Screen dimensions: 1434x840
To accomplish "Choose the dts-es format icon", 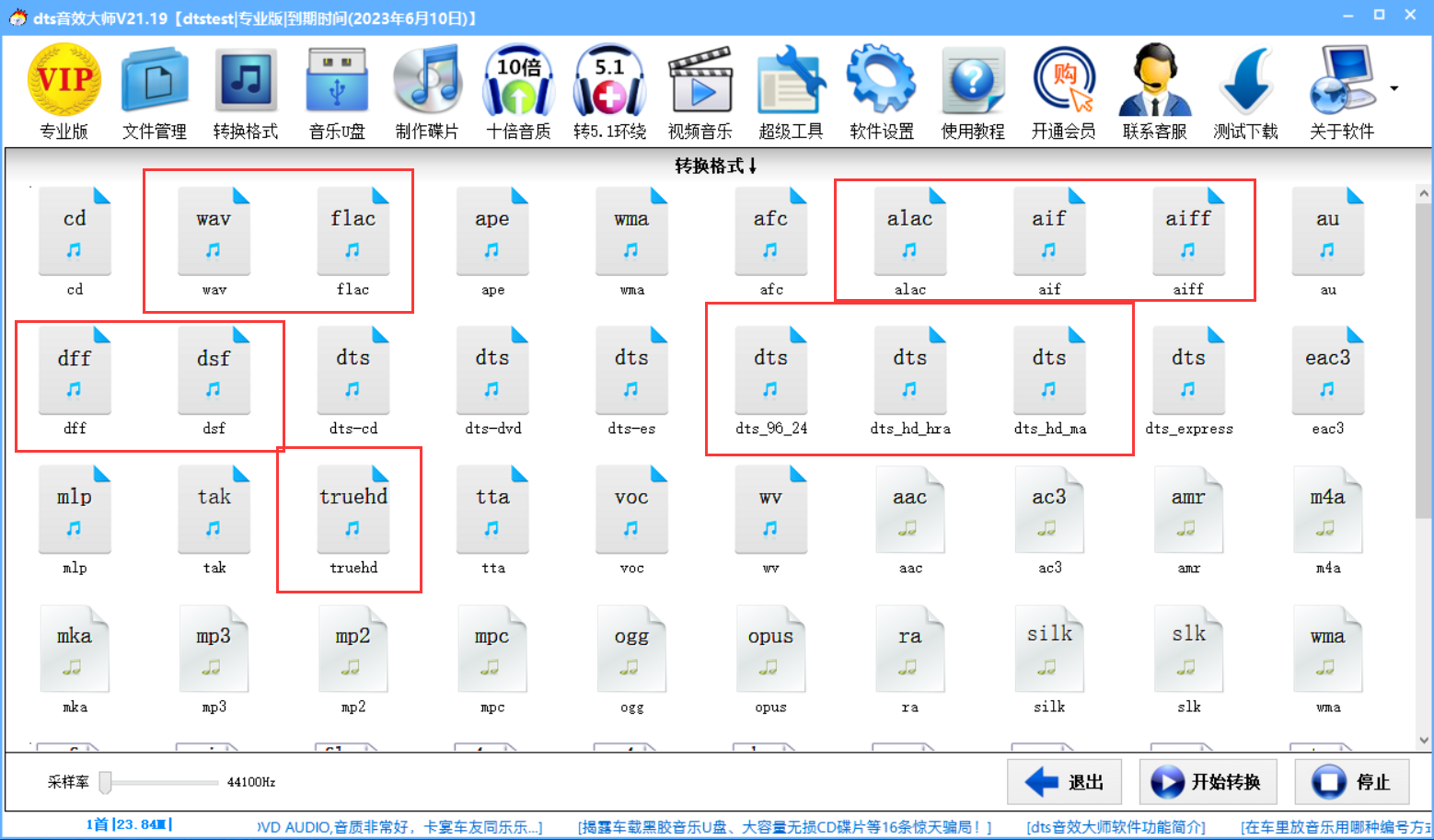I will click(631, 380).
